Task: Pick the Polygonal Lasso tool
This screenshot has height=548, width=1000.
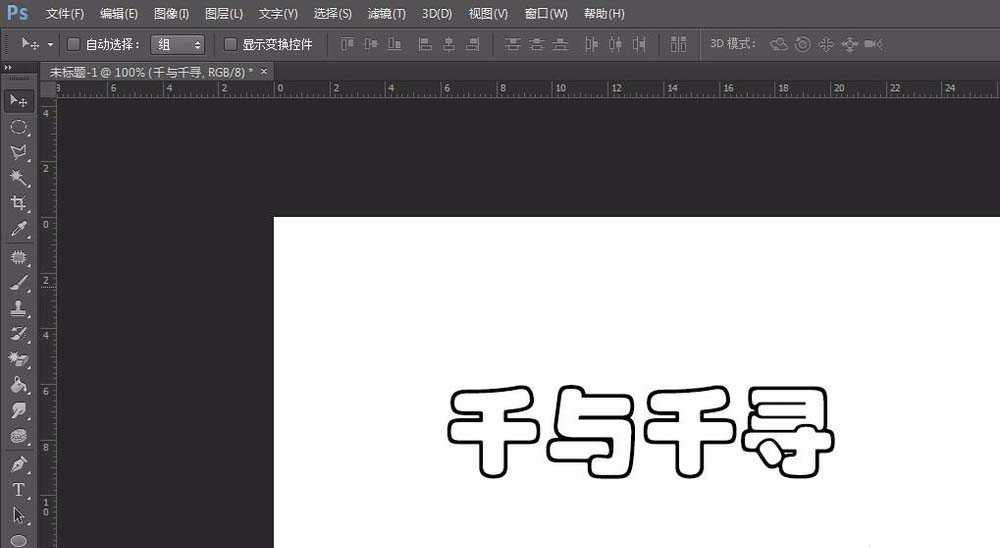Action: coord(18,153)
